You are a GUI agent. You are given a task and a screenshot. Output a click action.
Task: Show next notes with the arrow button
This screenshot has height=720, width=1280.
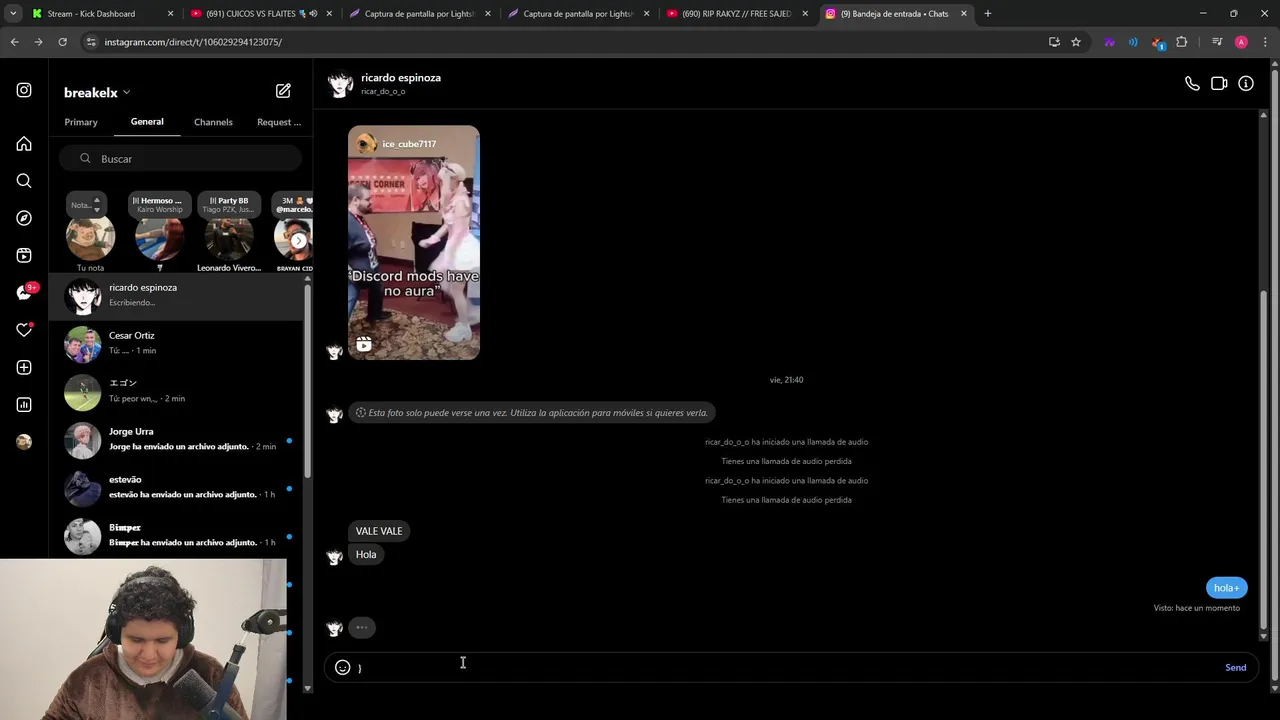pyautogui.click(x=298, y=241)
